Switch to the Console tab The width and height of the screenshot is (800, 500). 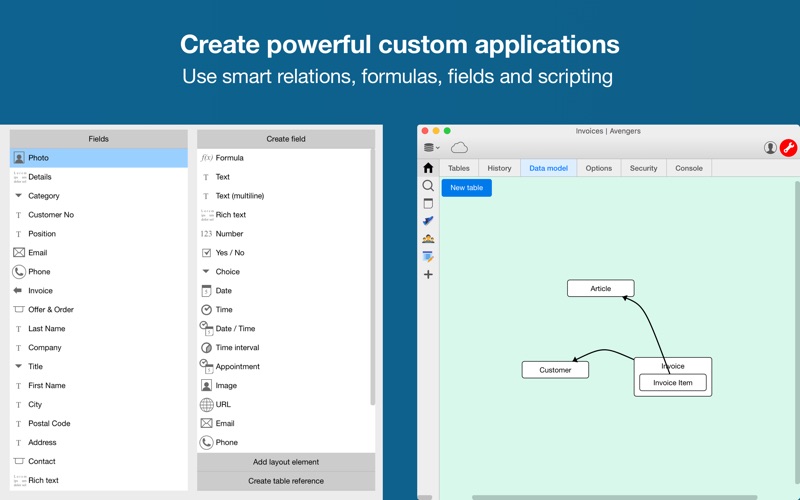689,168
